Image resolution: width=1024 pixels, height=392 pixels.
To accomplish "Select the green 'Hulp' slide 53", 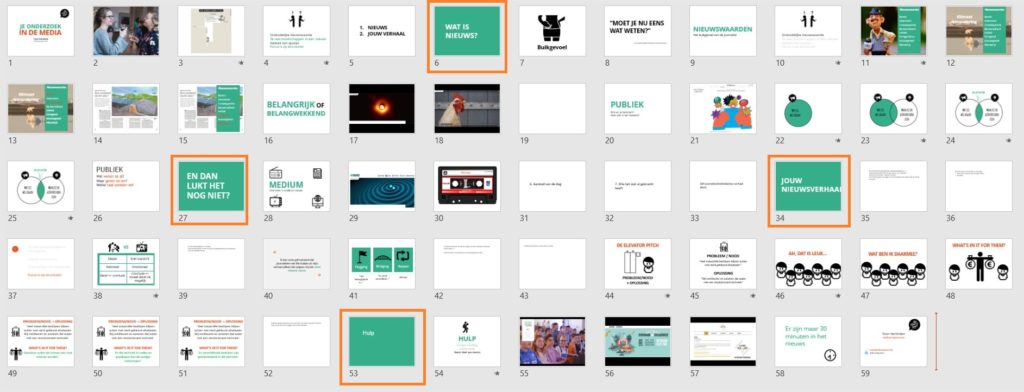I will [x=381, y=342].
